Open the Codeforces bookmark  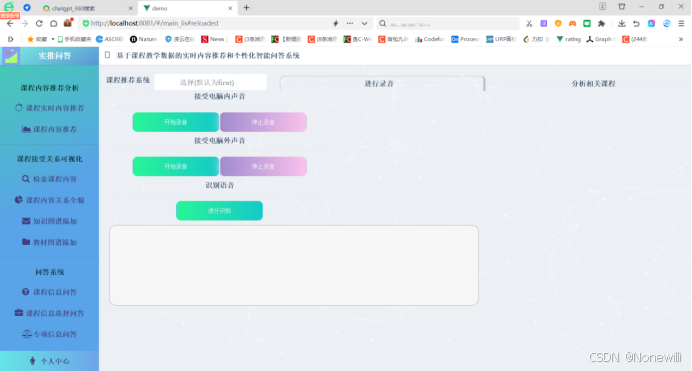click(429, 39)
